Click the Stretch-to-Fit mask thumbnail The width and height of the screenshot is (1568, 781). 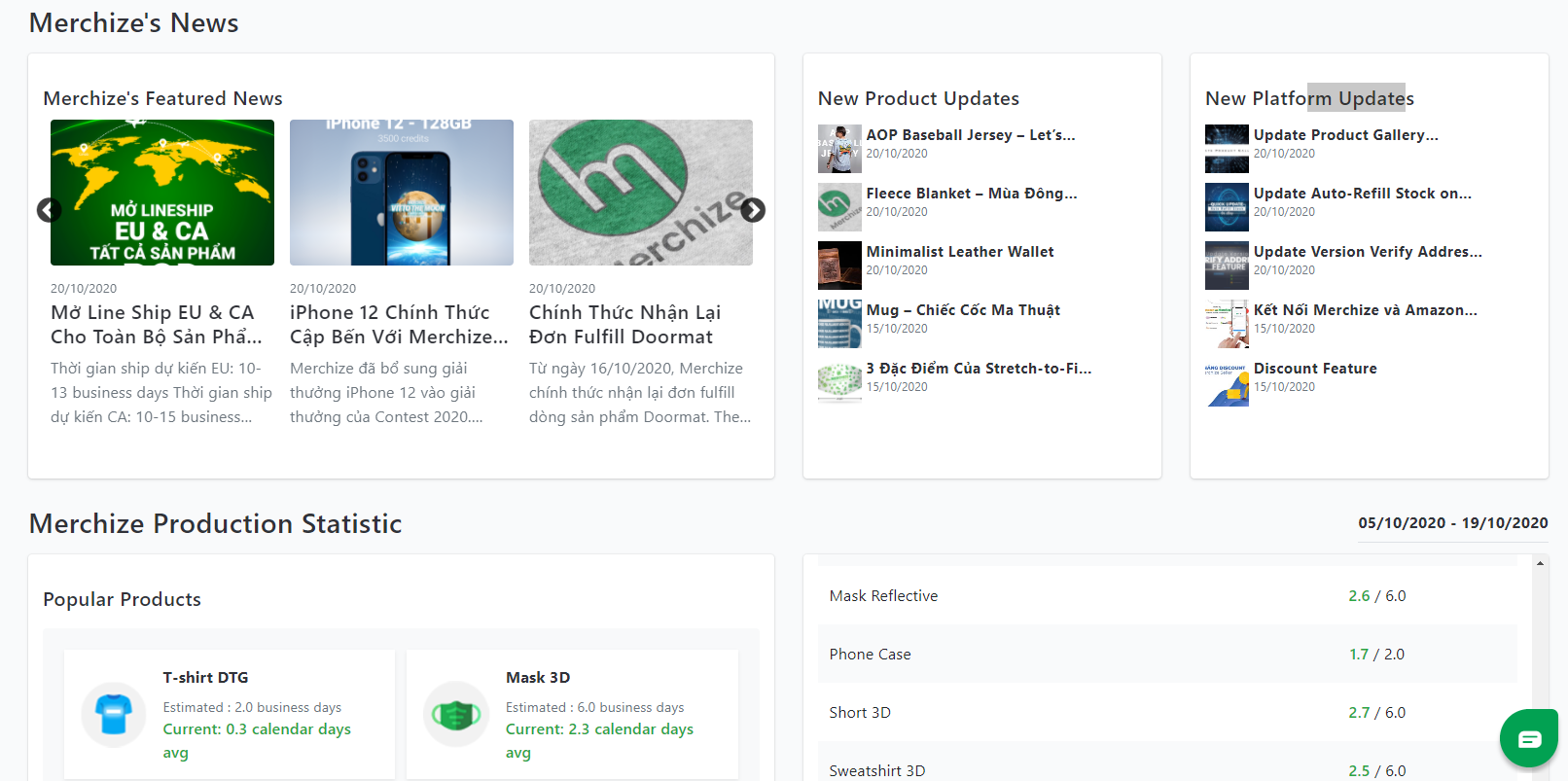click(839, 382)
